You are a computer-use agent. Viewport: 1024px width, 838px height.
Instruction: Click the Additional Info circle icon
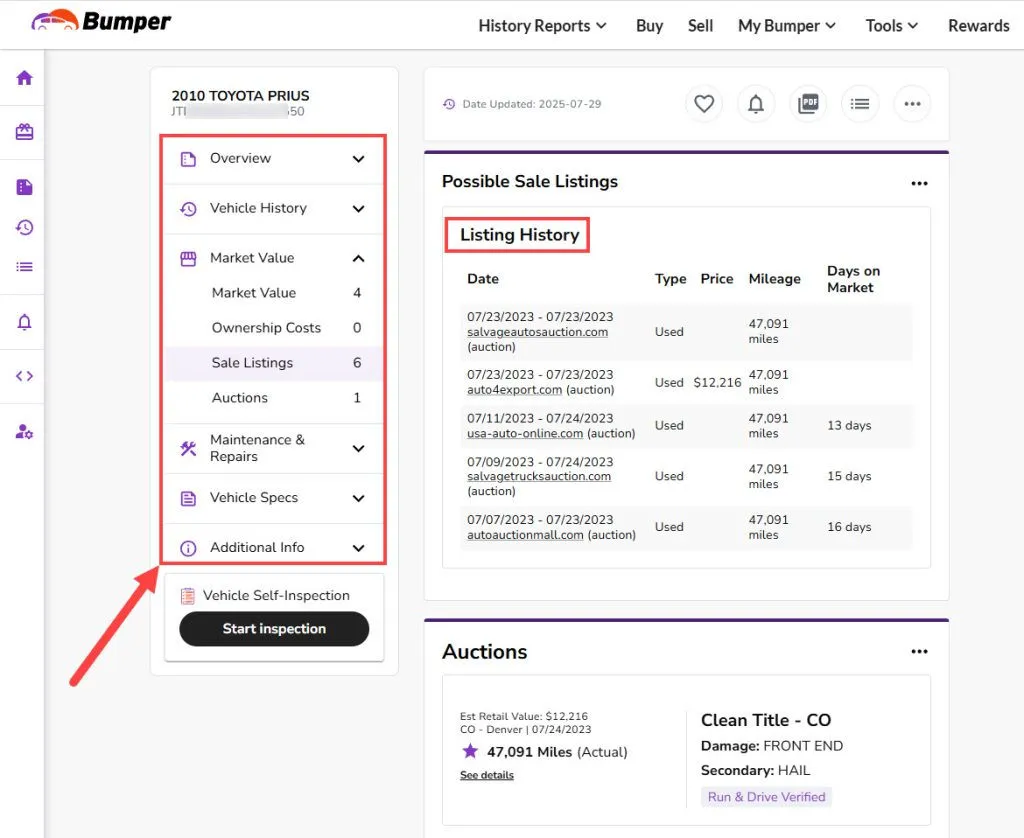188,548
